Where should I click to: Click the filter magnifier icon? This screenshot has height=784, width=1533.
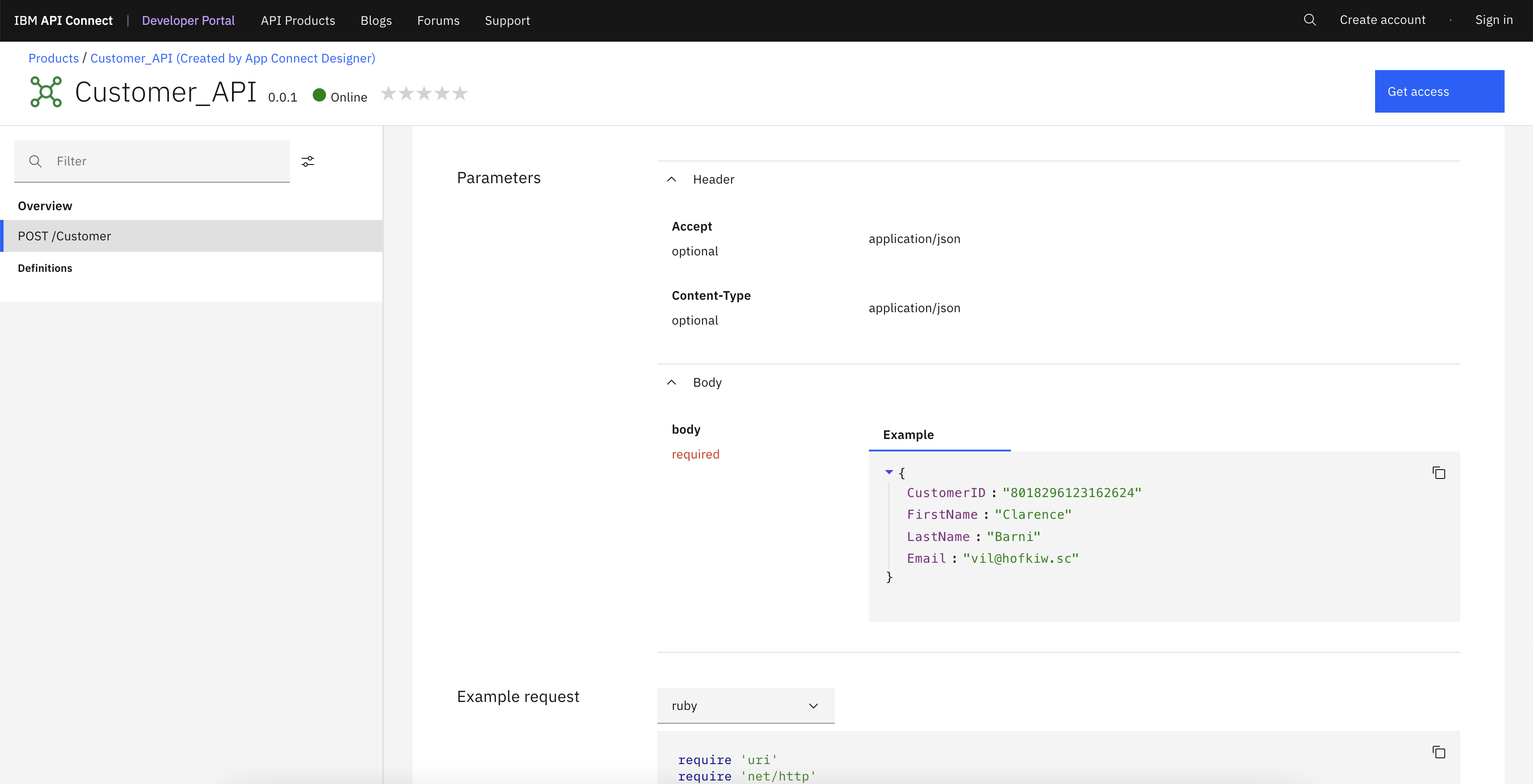pyautogui.click(x=35, y=161)
